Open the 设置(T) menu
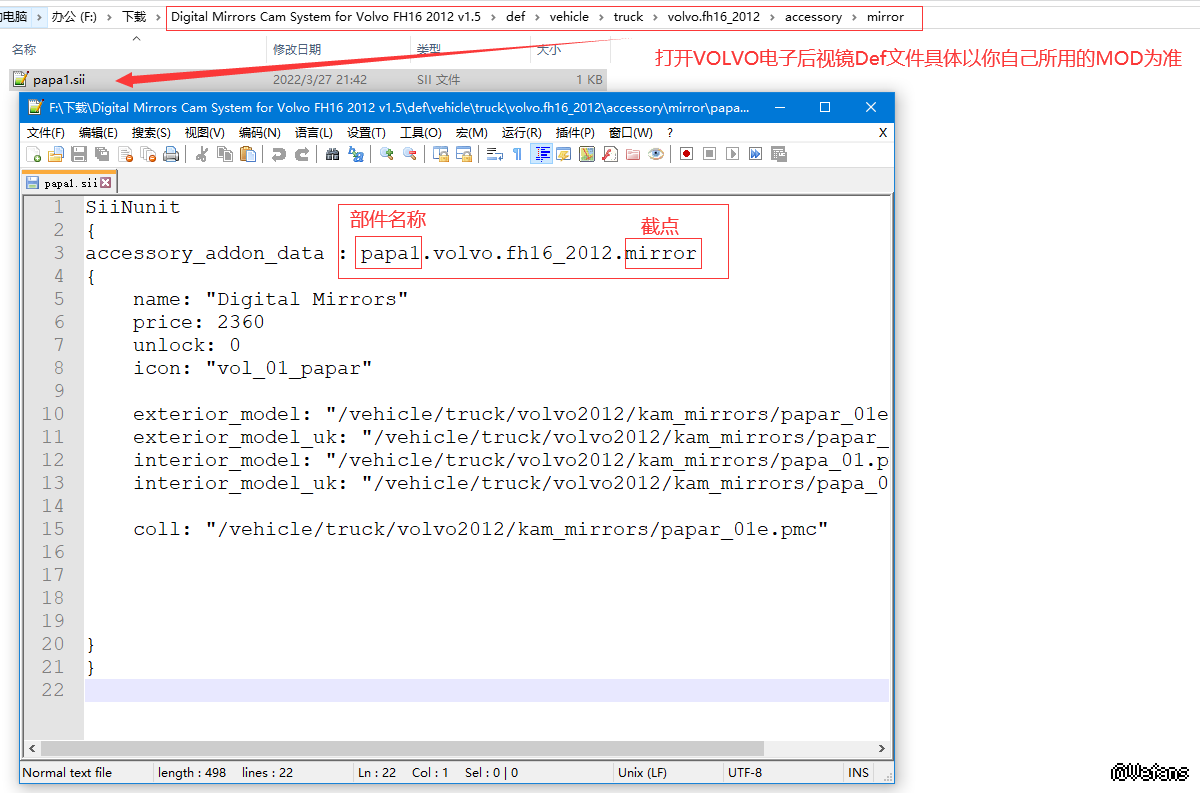This screenshot has width=1200, height=793. coord(366,133)
